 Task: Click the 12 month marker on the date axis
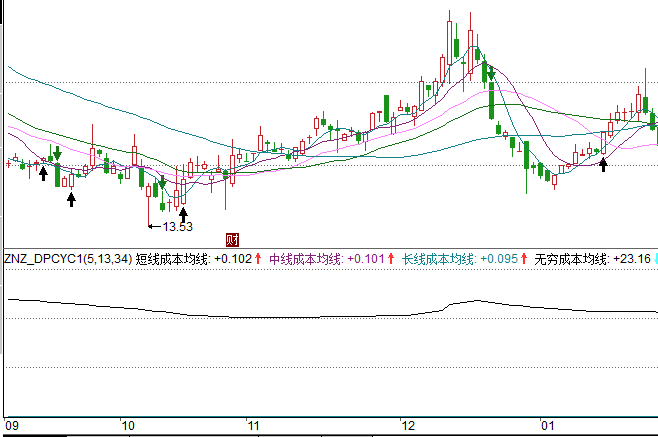[407, 425]
